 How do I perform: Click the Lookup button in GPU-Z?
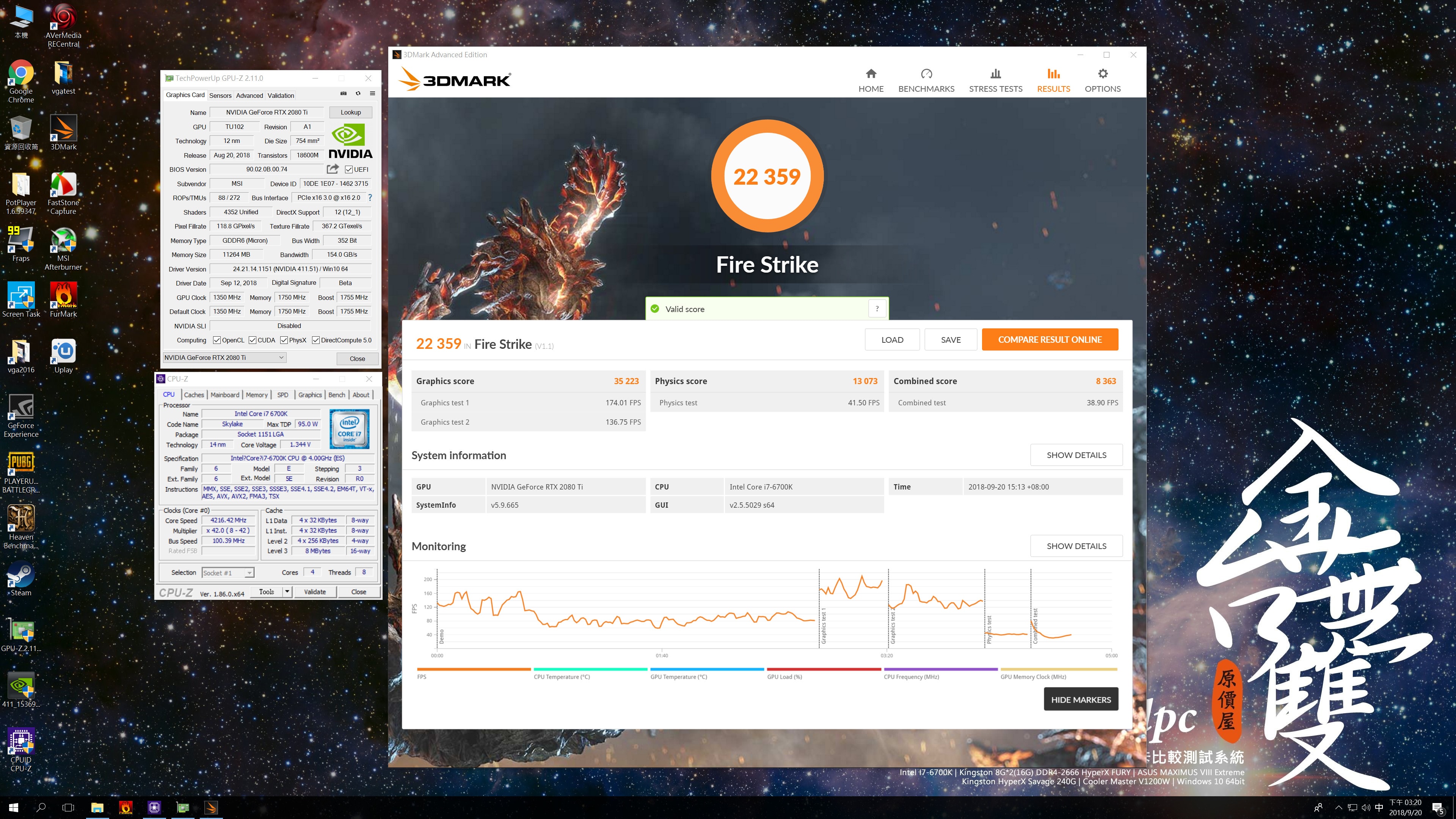(350, 113)
